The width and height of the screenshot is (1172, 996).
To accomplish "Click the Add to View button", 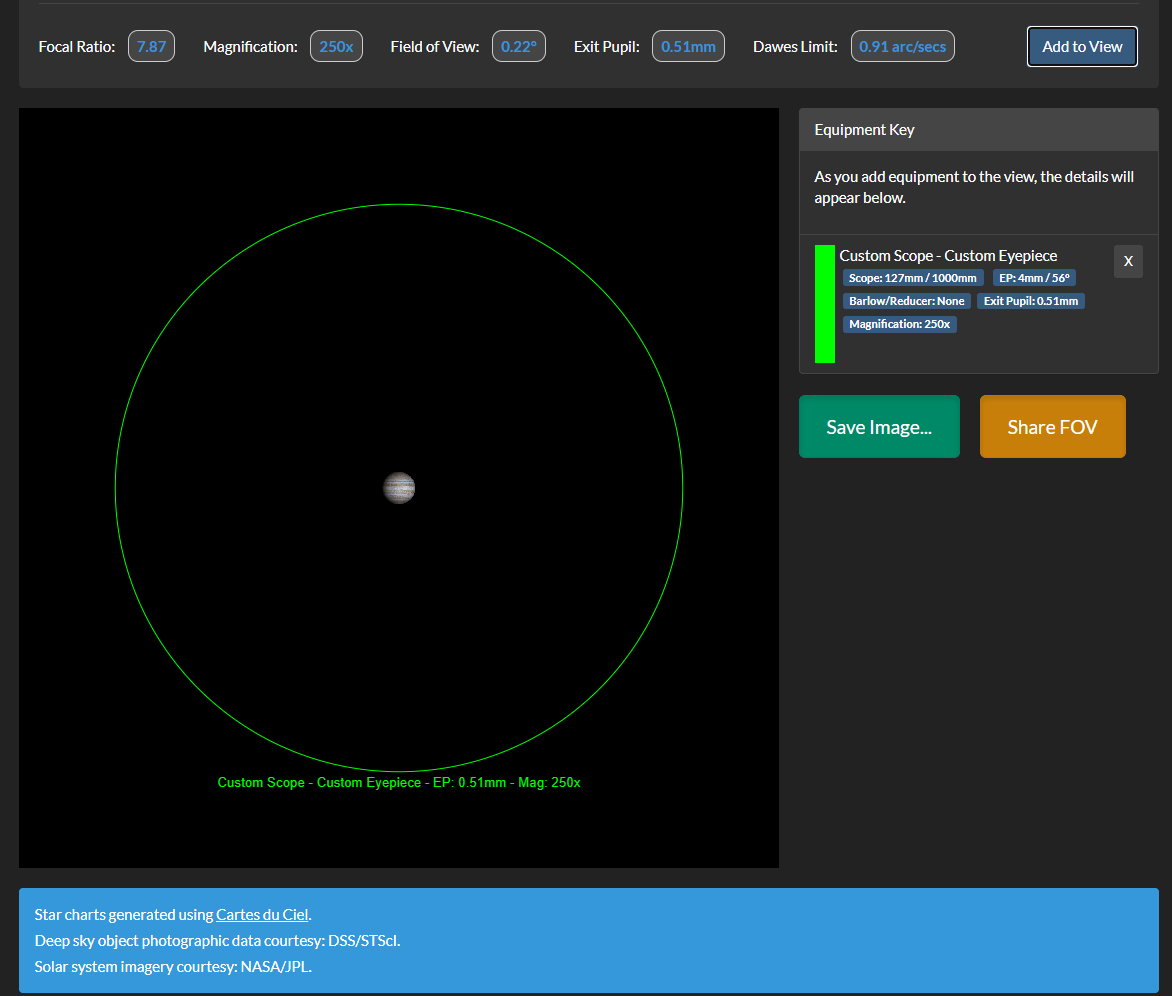I will coord(1082,47).
